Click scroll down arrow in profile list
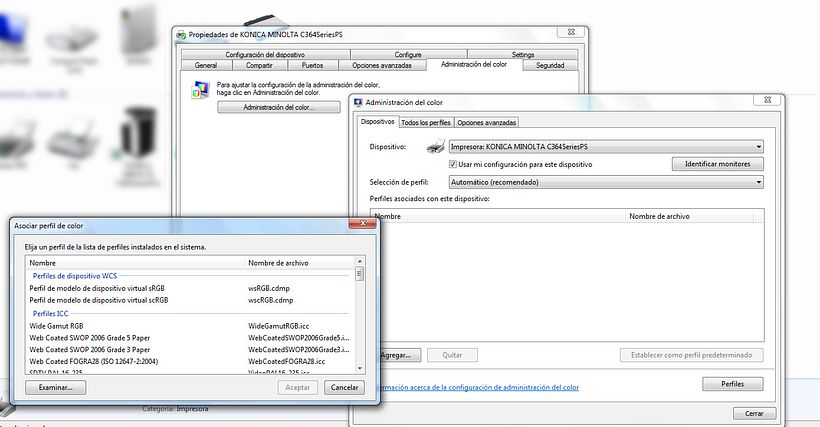Image resolution: width=820 pixels, height=427 pixels. (x=360, y=369)
